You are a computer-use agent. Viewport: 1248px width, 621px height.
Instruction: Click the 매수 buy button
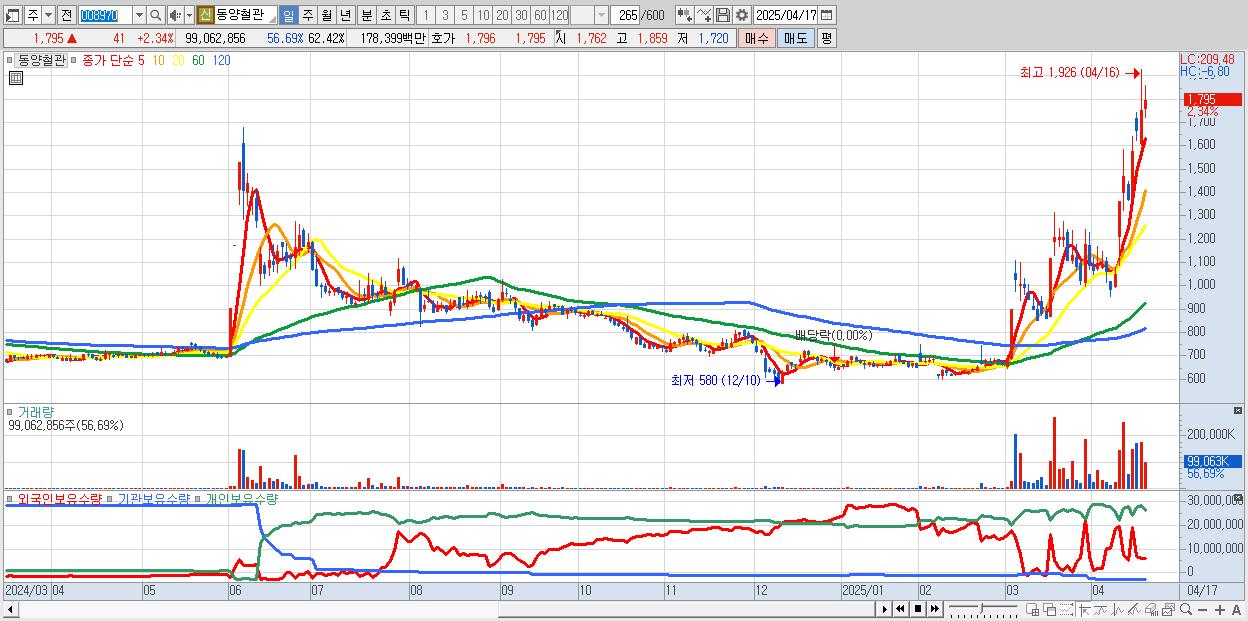(x=756, y=38)
